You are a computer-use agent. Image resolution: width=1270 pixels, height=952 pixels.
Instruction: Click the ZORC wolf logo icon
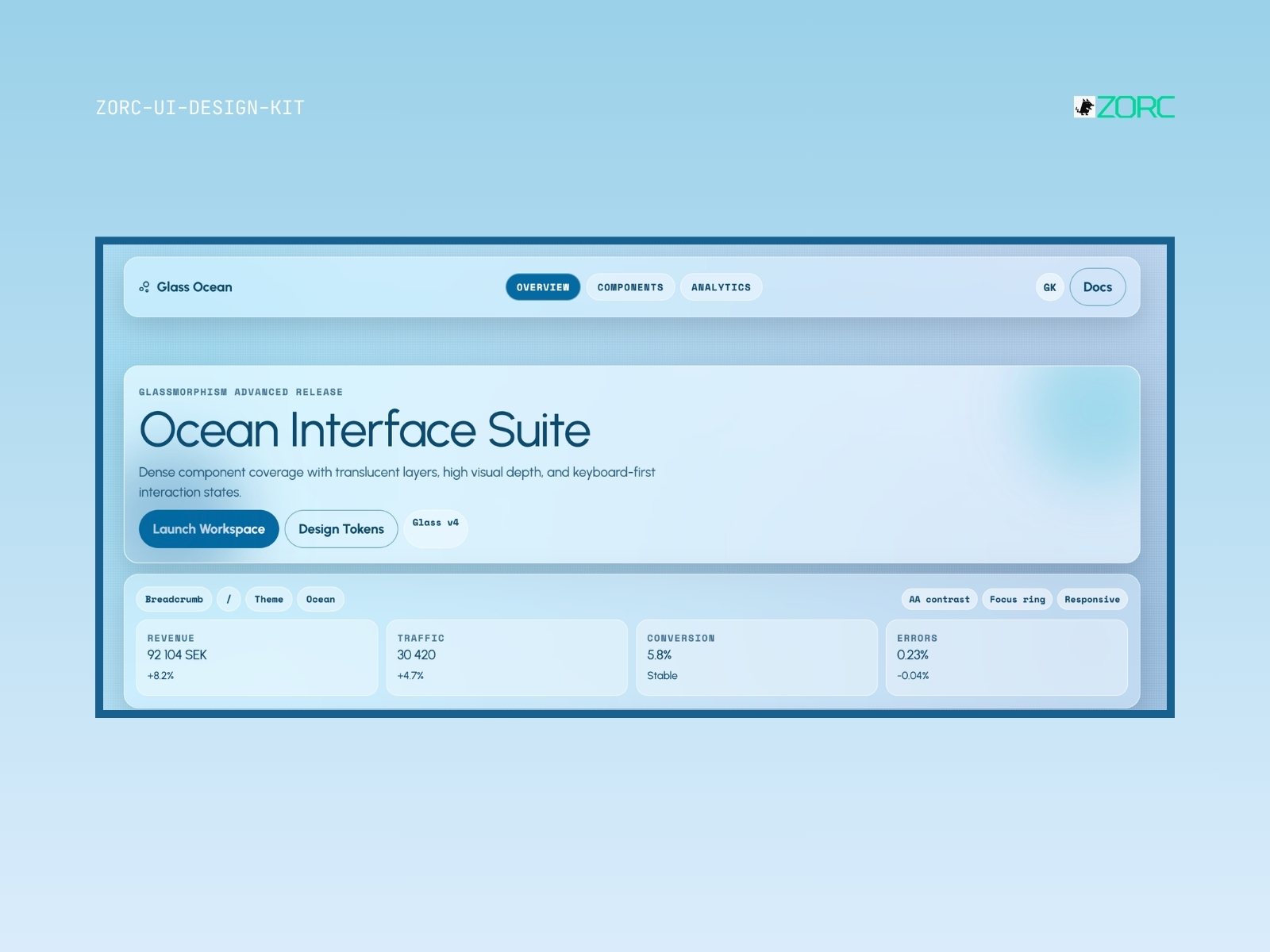point(1084,107)
